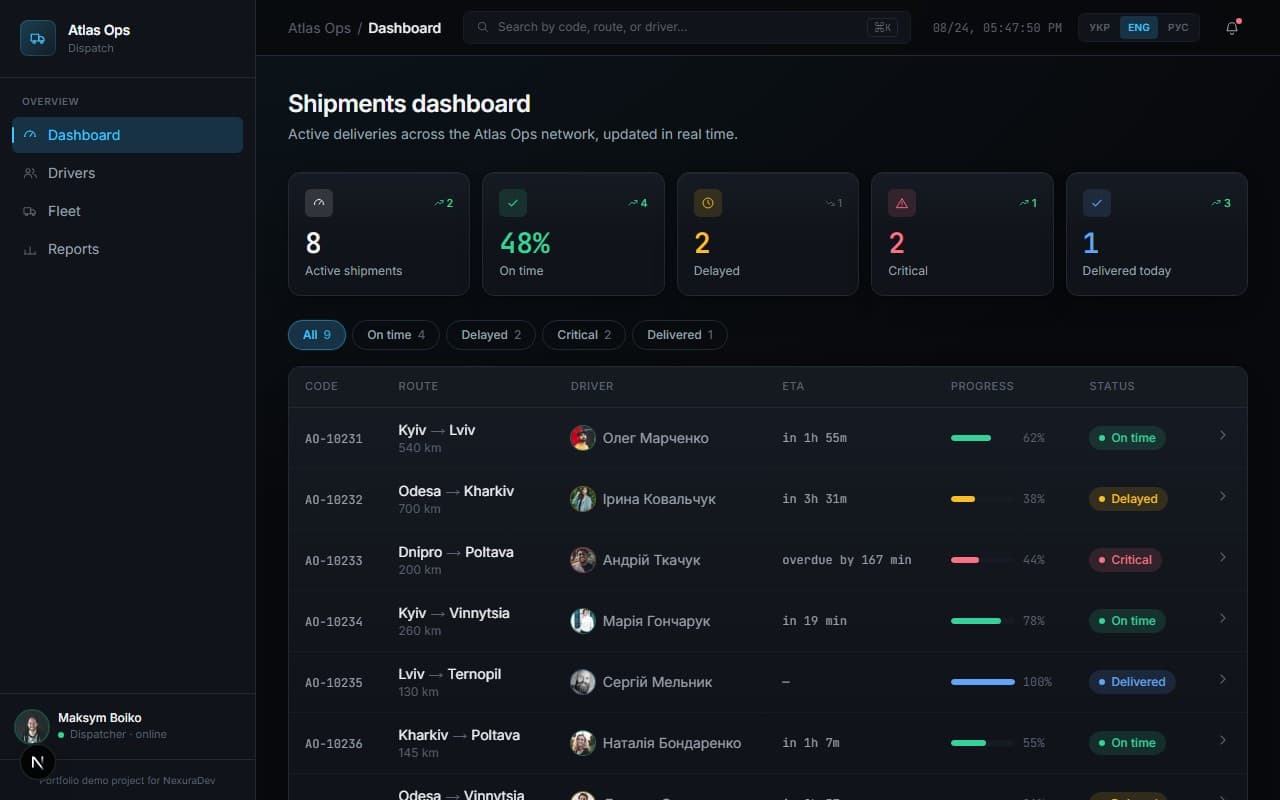Expand shipment AO-10235 row chevron
The height and width of the screenshot is (800, 1280).
click(1222, 680)
